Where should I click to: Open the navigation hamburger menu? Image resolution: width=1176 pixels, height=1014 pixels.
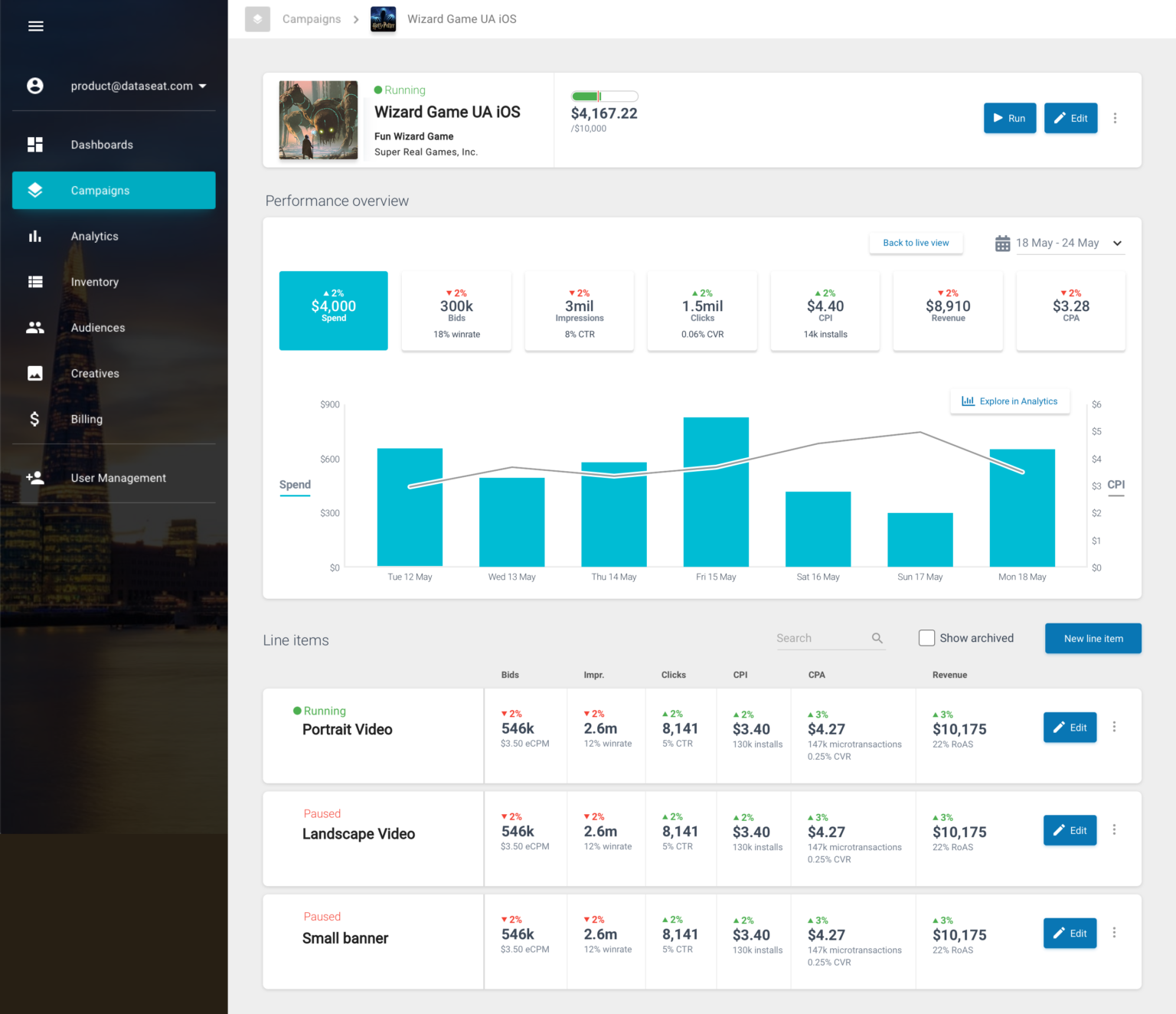(35, 25)
